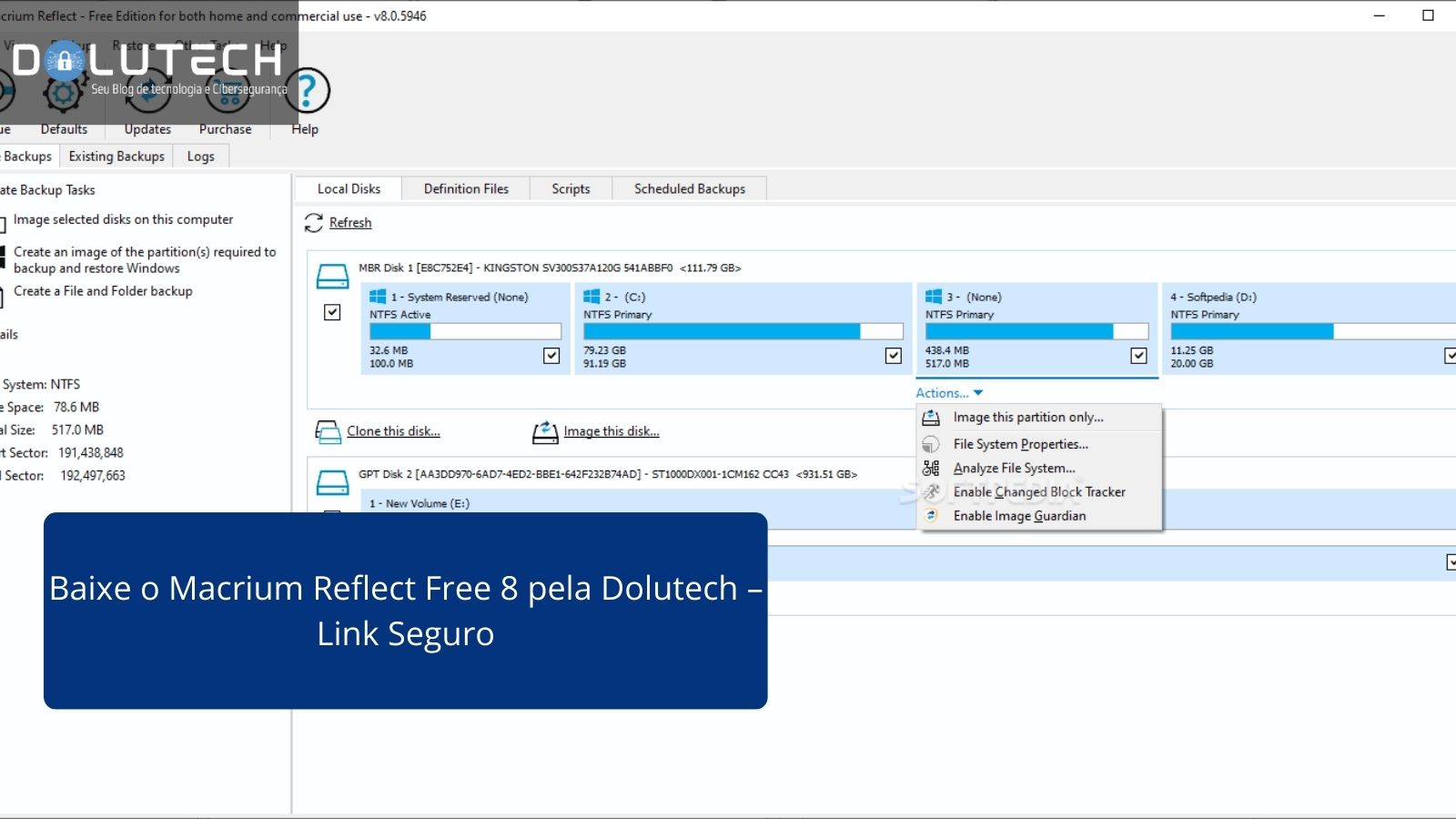Choose File System Properties menu entry
Screen dimensions: 1456x819
click(1040, 444)
